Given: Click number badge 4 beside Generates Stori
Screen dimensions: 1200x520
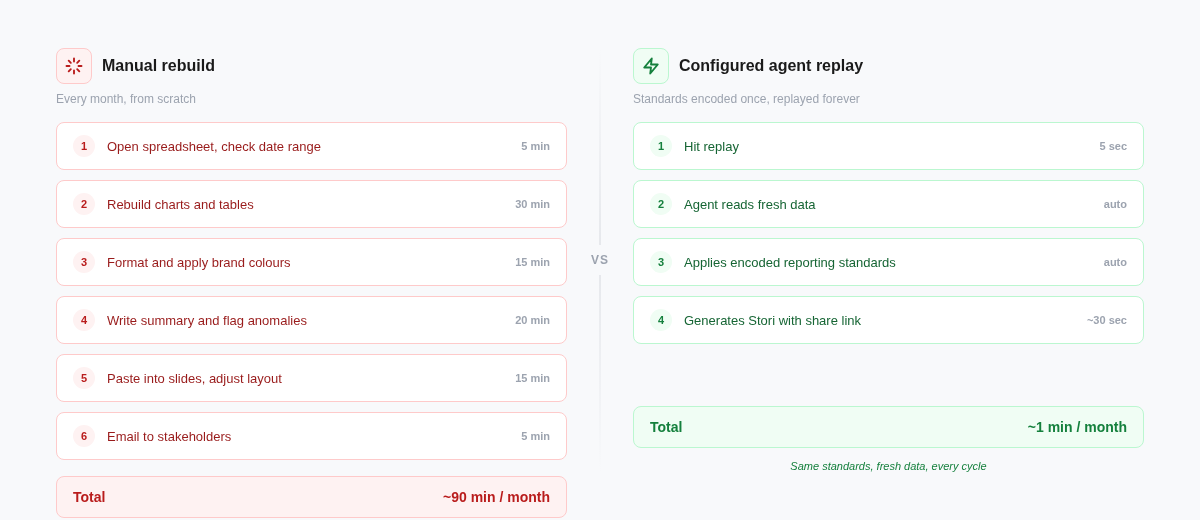Looking at the screenshot, I should coord(661,320).
